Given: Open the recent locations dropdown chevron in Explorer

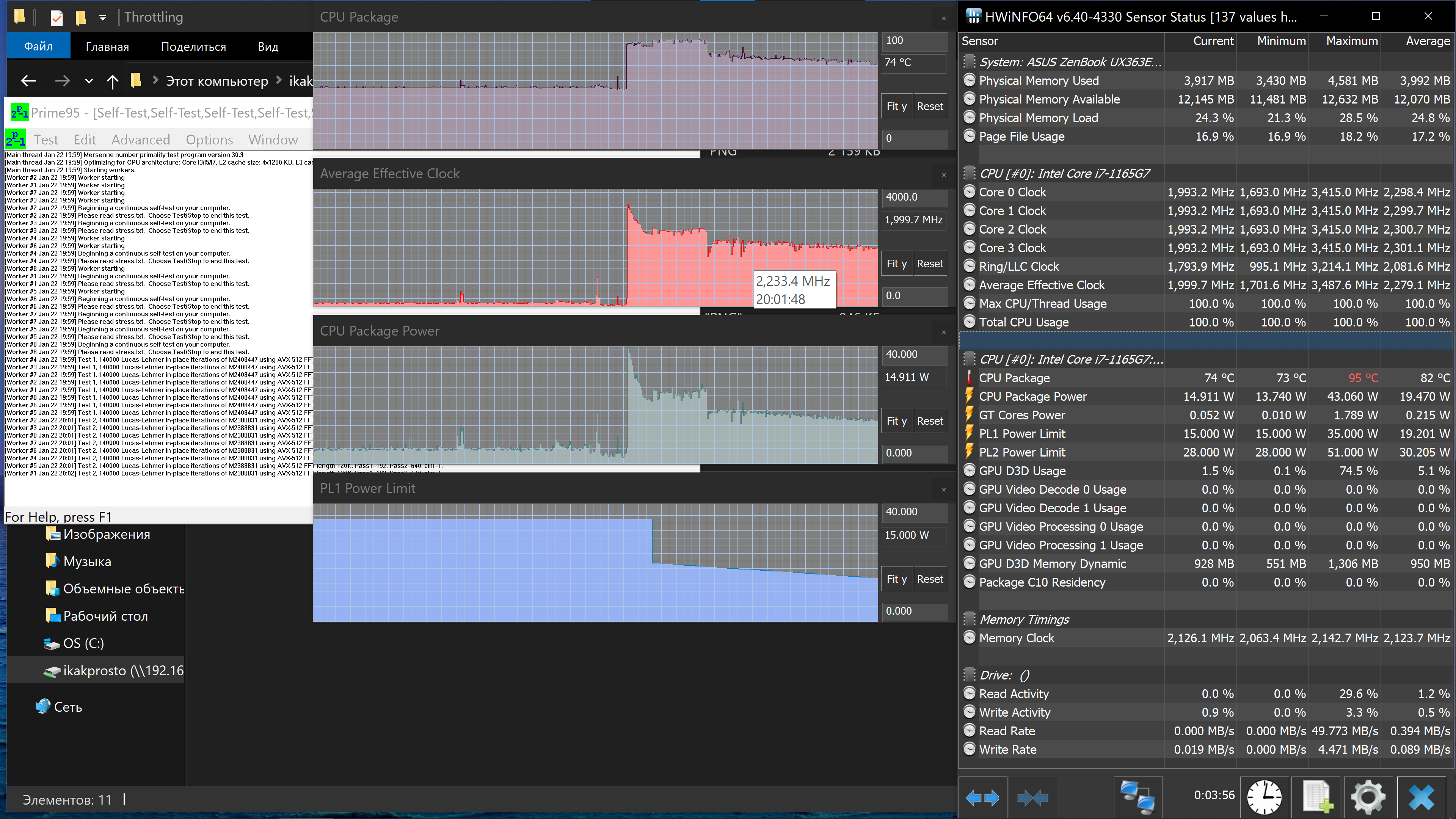Looking at the screenshot, I should click(x=89, y=81).
